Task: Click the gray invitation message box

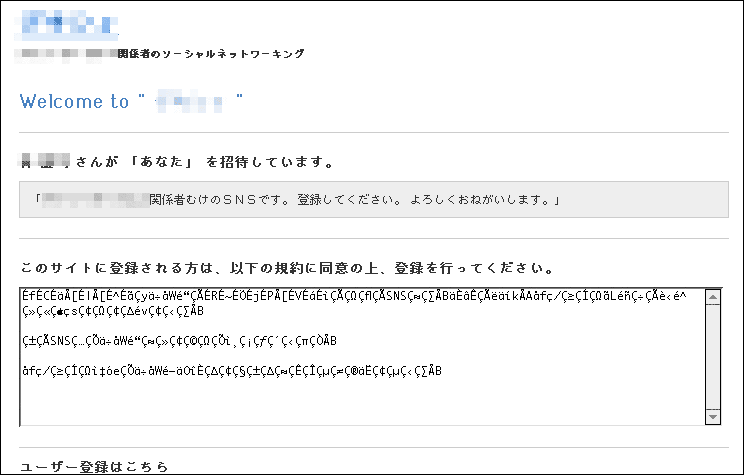Action: pos(370,200)
